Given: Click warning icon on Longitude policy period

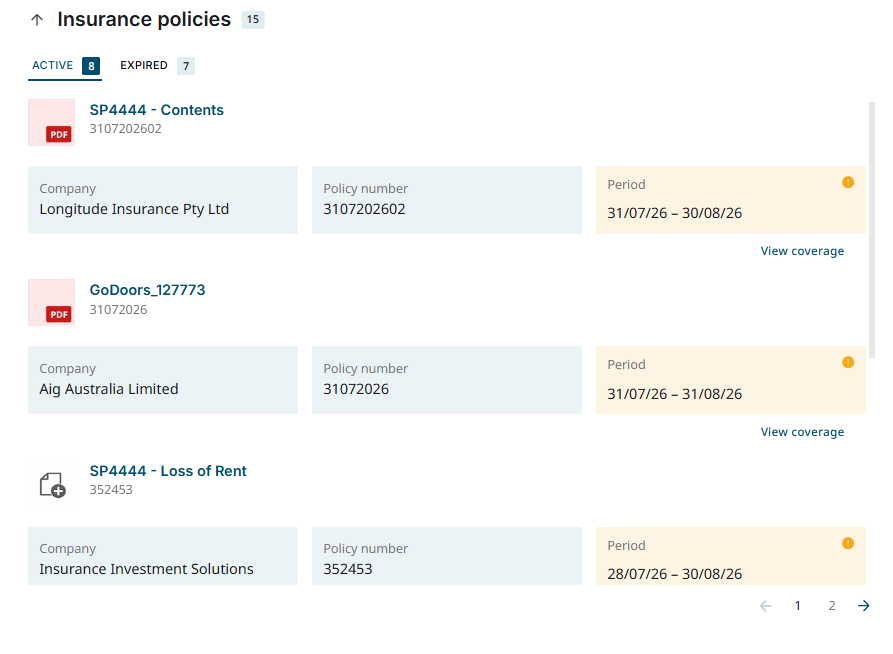Looking at the screenshot, I should 848,182.
